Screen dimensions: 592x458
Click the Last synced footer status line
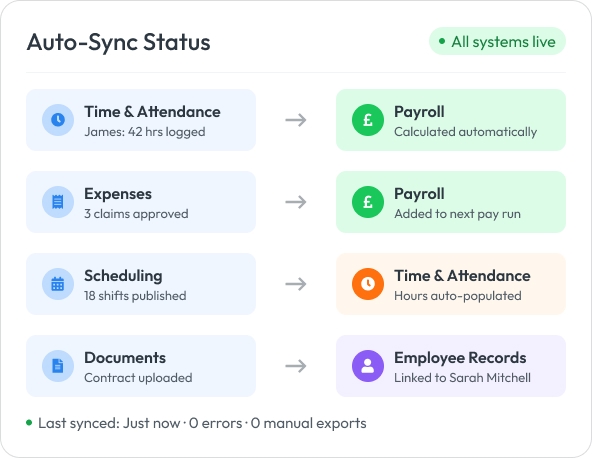tap(196, 423)
